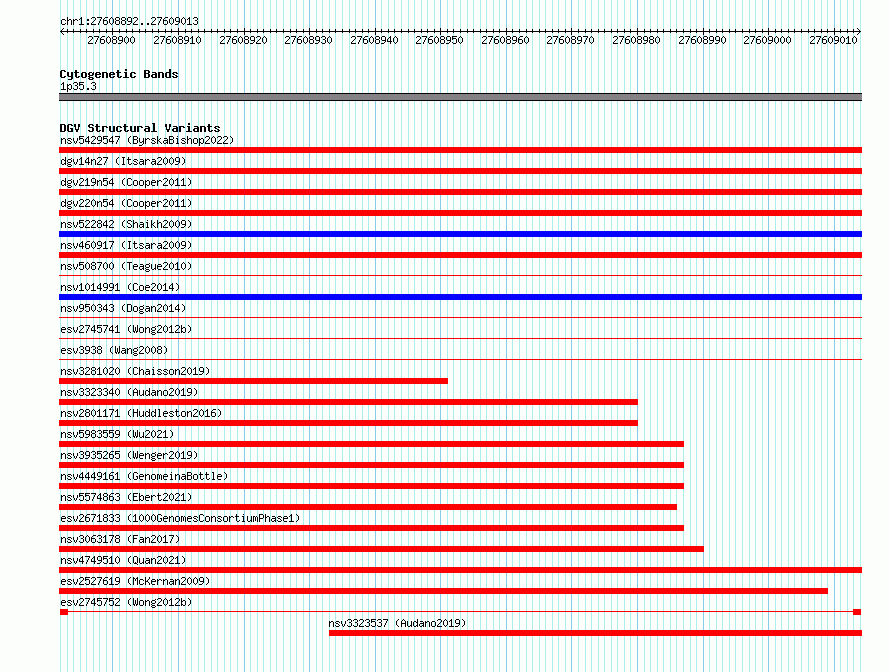Image resolution: width=890 pixels, height=672 pixels.
Task: Click the left end block of esv2745752
Action: (64, 612)
